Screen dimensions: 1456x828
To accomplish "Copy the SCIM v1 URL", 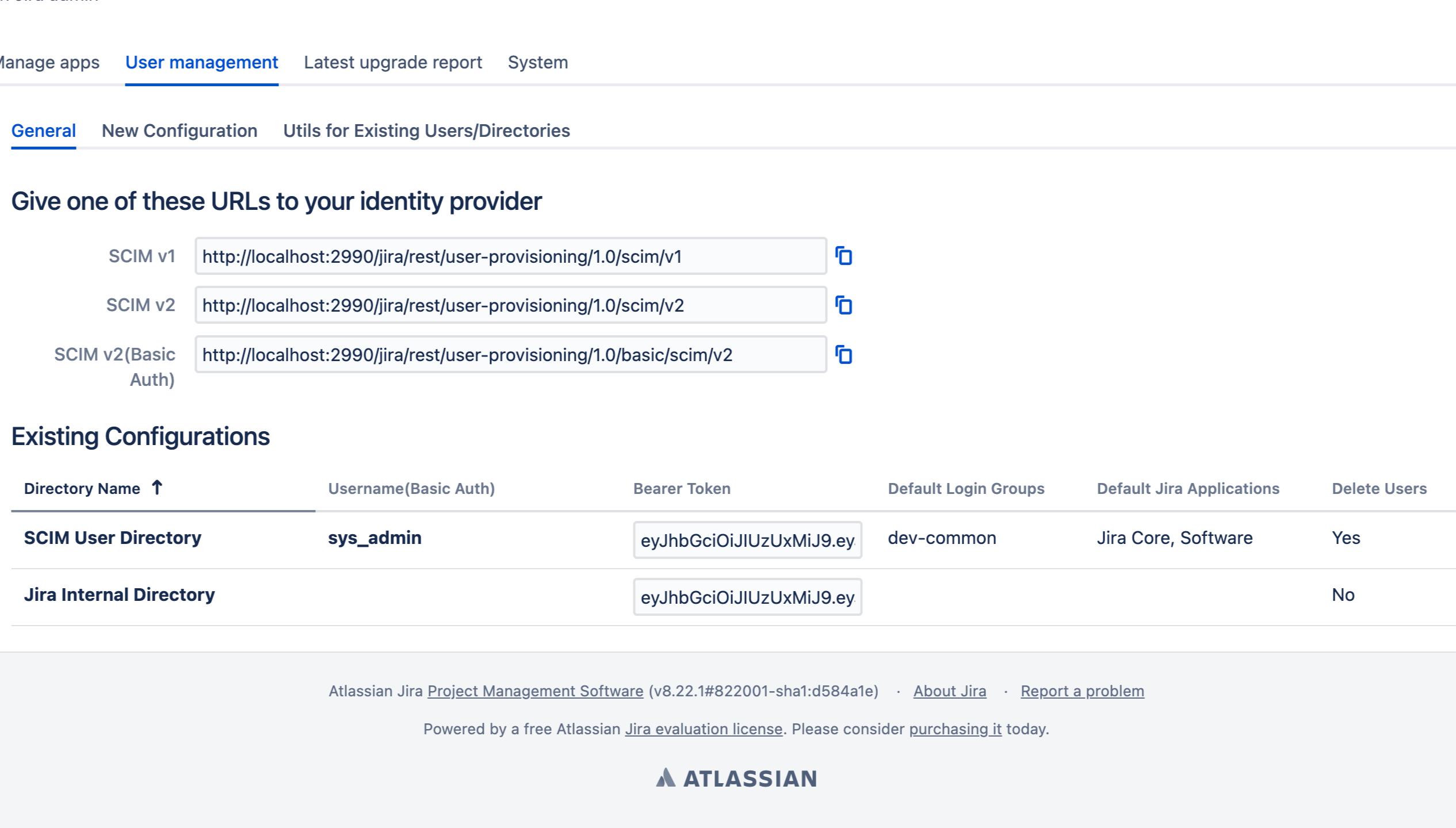I will click(843, 256).
